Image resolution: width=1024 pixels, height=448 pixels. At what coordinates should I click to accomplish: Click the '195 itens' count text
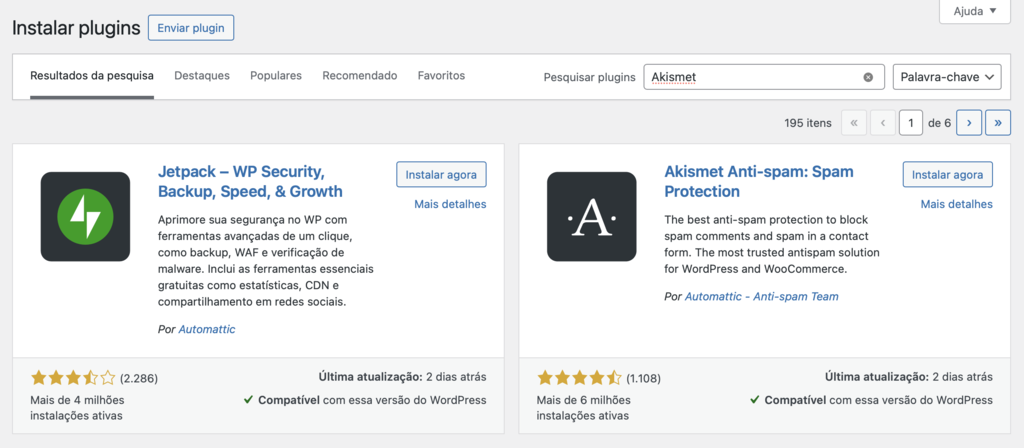(x=808, y=123)
